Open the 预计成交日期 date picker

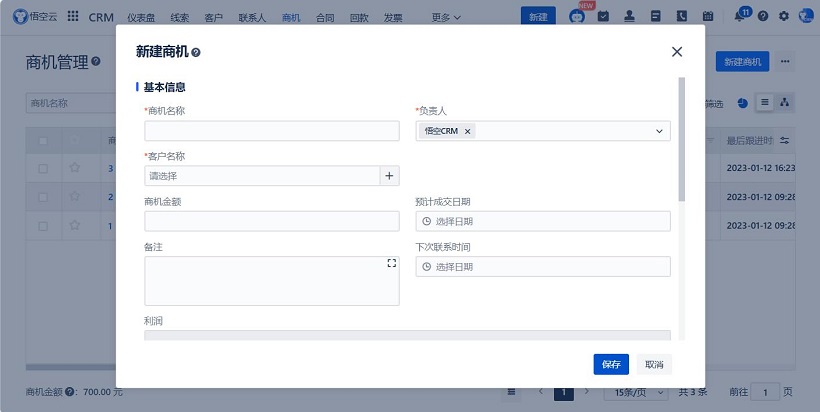pyautogui.click(x=543, y=221)
